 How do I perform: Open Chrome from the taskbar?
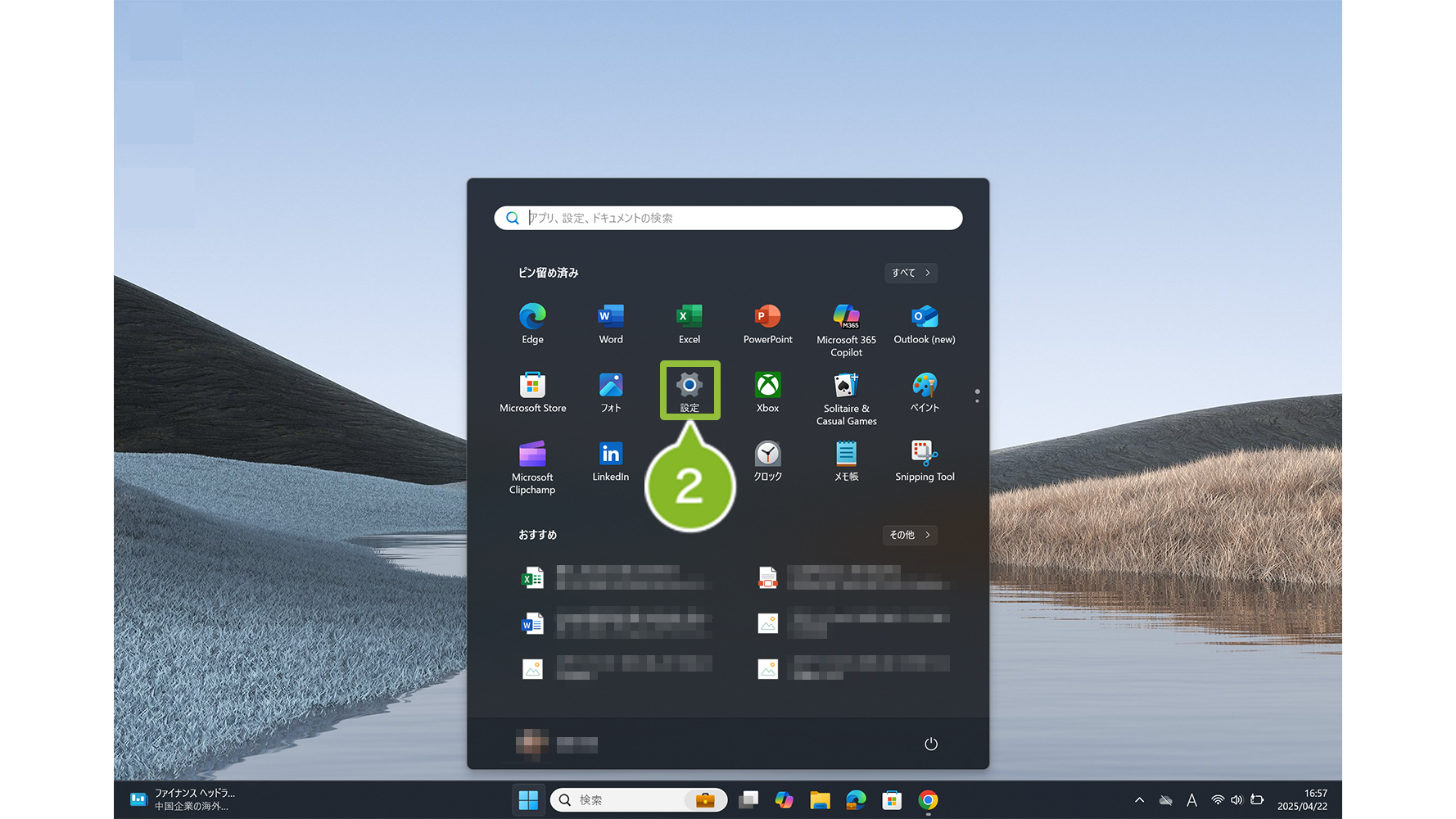coord(928,800)
